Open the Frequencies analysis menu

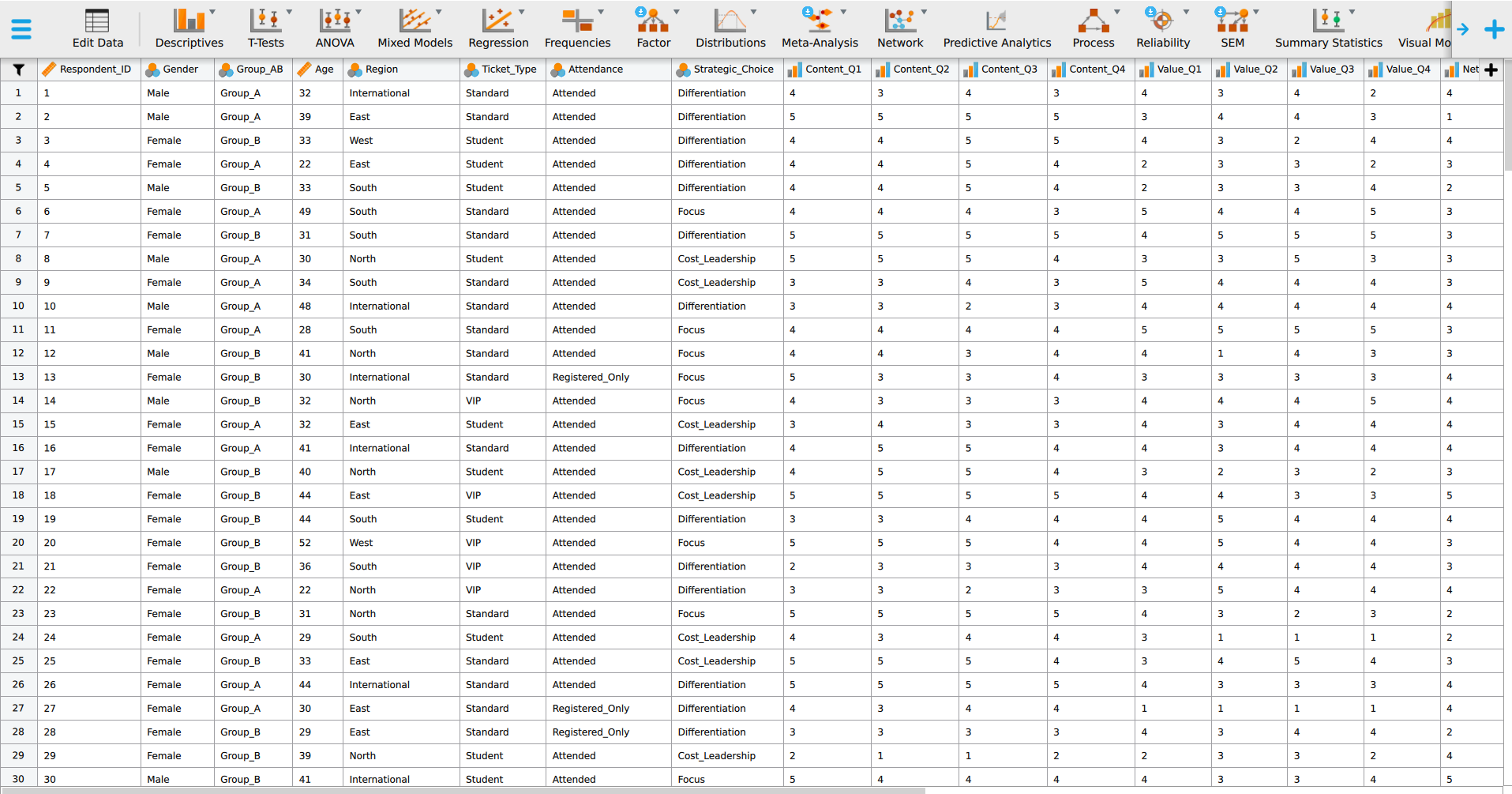[x=578, y=29]
